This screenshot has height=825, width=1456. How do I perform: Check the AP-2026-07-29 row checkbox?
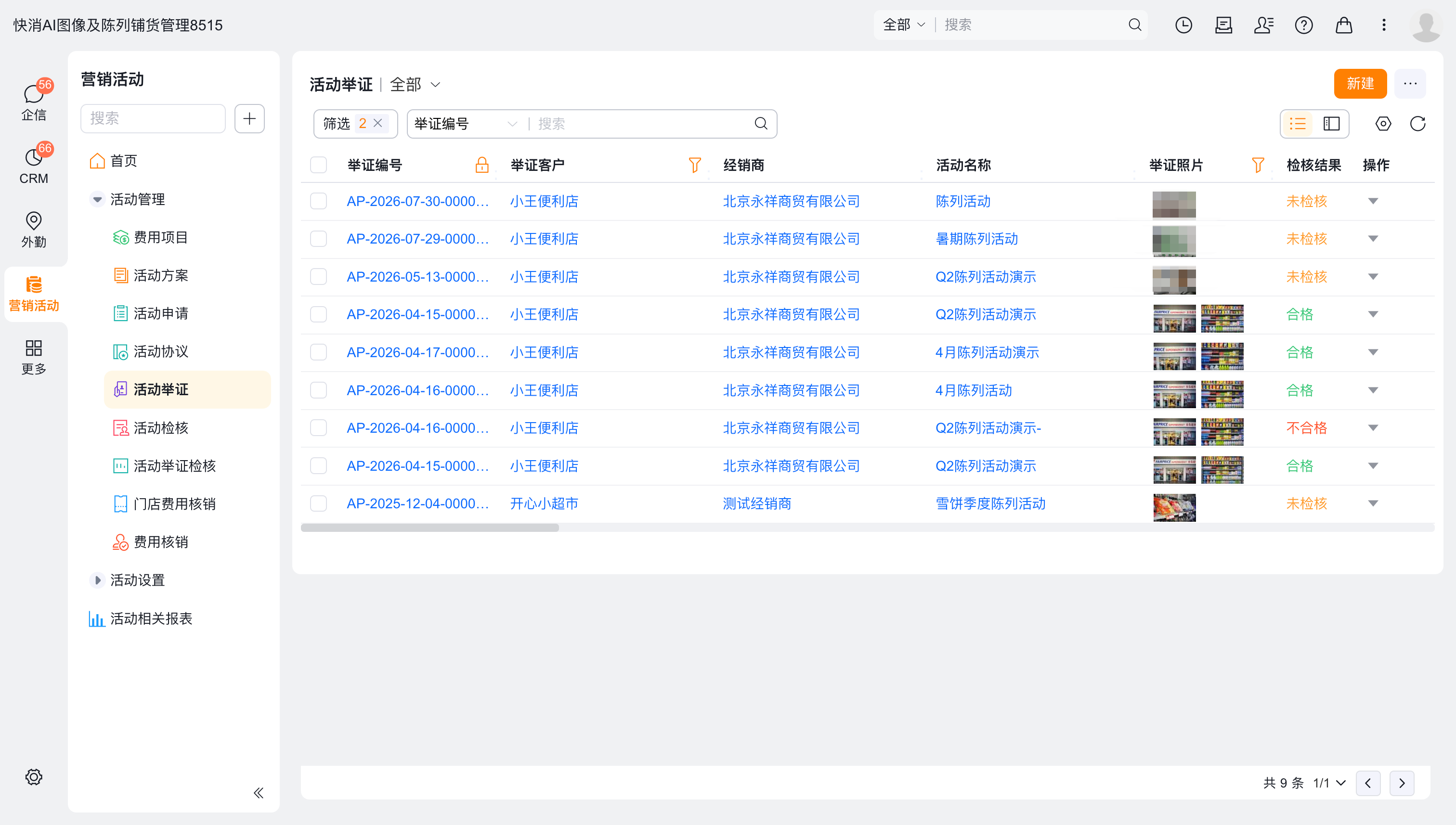click(x=319, y=239)
